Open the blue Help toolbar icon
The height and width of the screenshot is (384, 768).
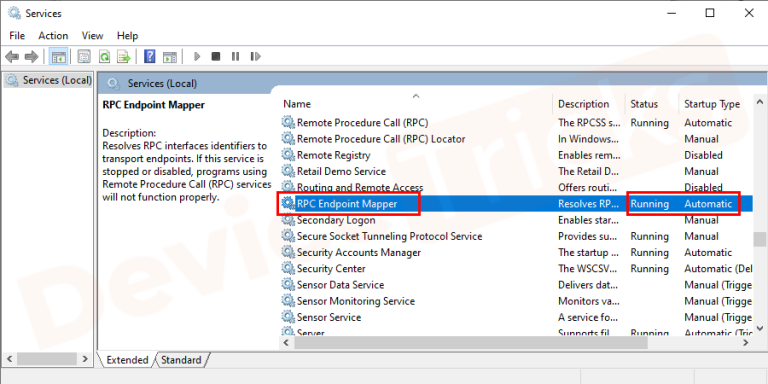click(150, 56)
